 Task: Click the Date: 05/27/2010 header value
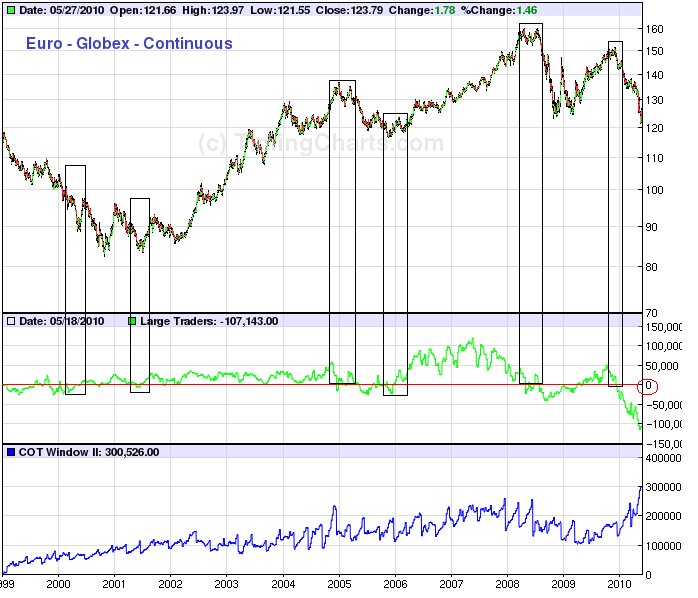(61, 10)
